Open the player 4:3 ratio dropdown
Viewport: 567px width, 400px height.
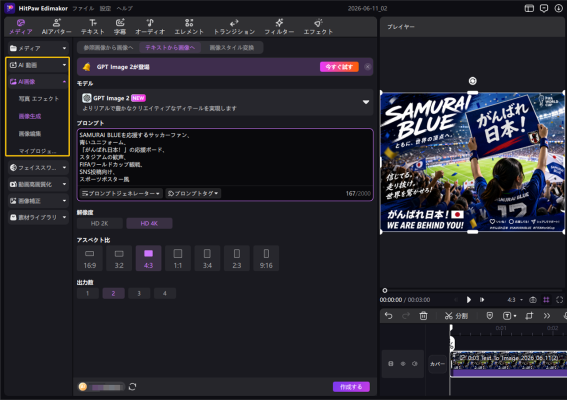pyautogui.click(x=515, y=300)
